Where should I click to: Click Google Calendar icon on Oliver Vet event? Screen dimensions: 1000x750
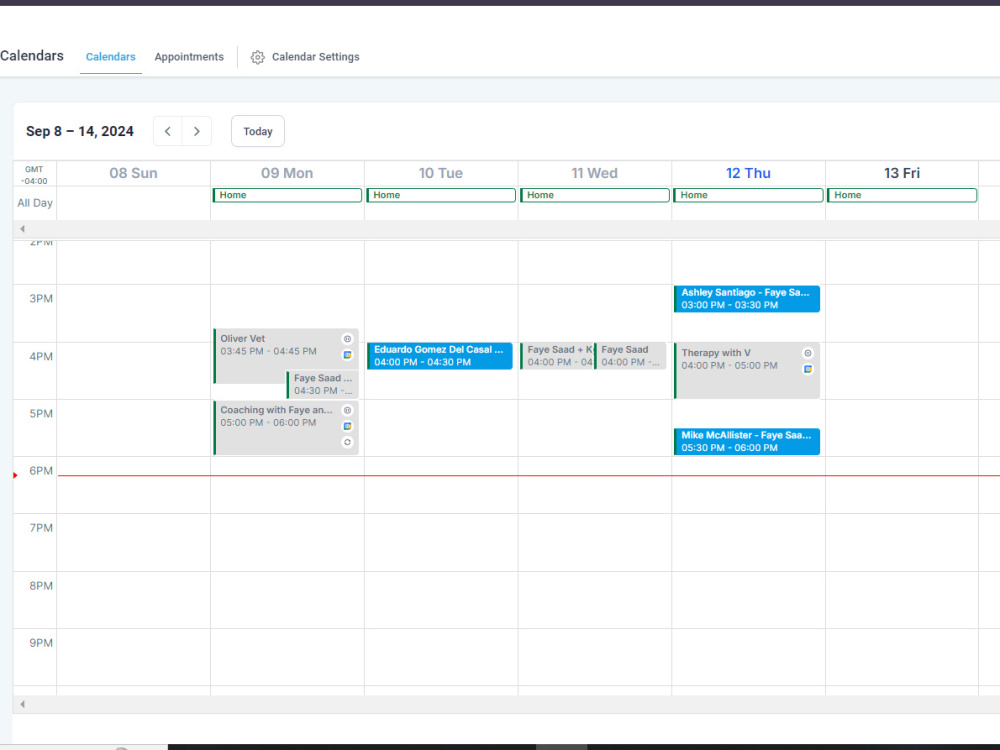348,355
